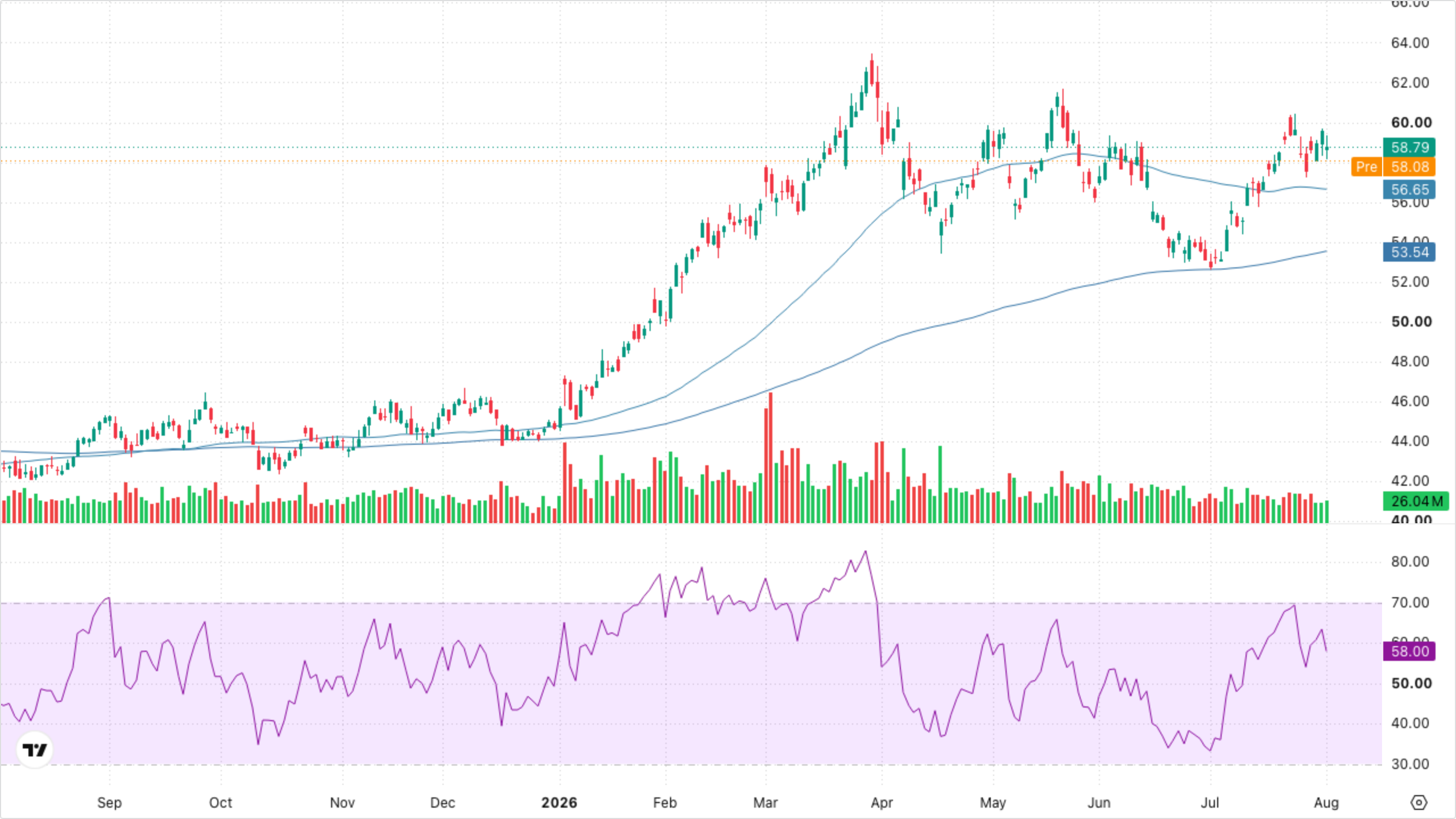1456x819 pixels.
Task: Click the 56.65 moving average label
Action: tap(1409, 189)
